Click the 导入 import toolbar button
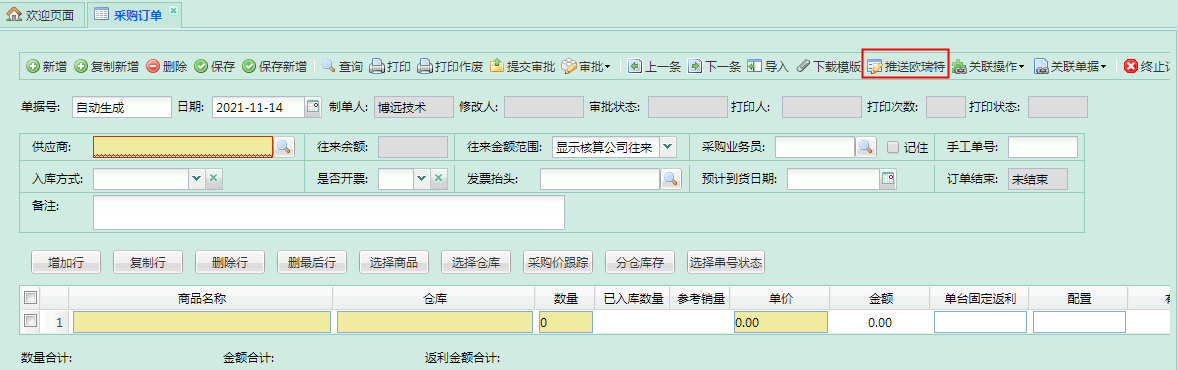Viewport: 1178px width, 370px height. 768,66
